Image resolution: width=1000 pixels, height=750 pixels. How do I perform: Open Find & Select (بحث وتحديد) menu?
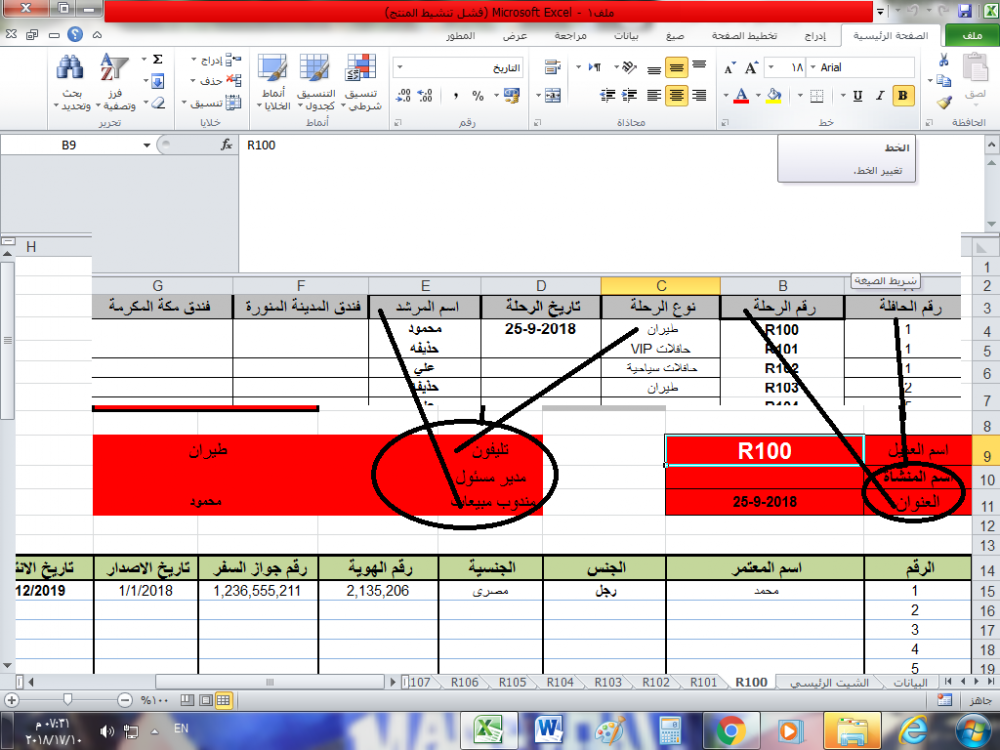click(72, 82)
